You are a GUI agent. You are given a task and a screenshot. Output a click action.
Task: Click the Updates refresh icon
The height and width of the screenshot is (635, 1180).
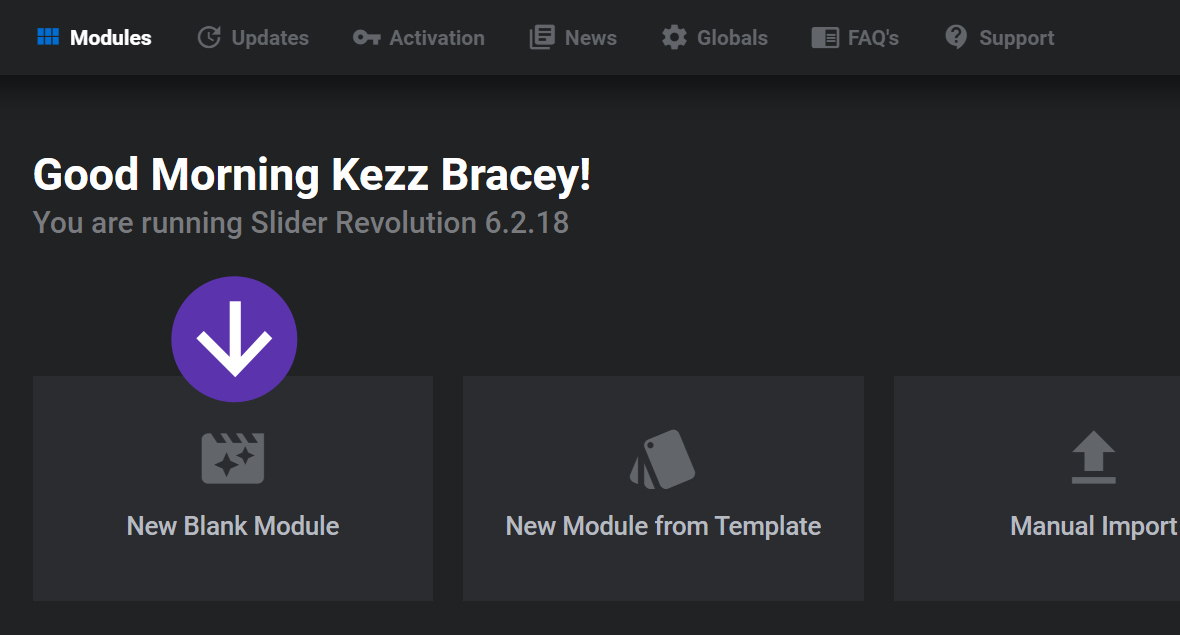point(209,38)
